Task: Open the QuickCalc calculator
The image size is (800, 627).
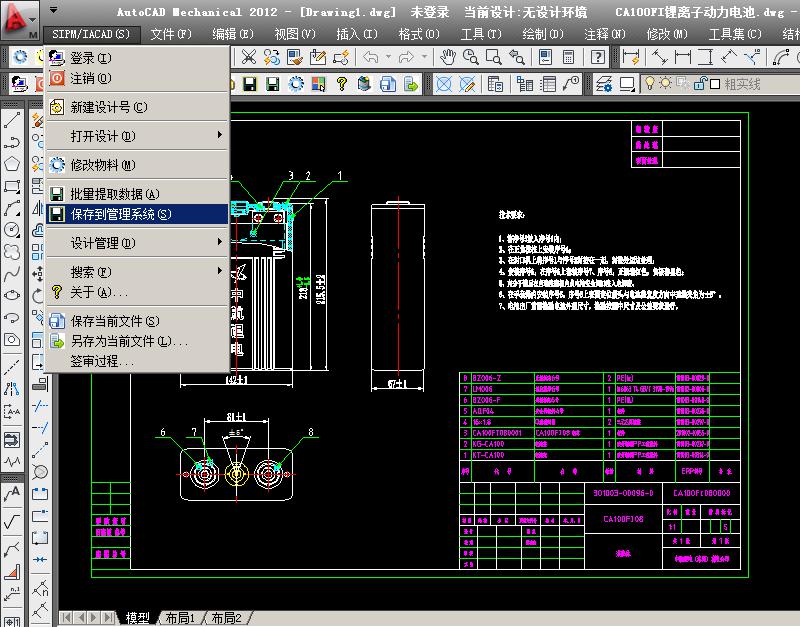Action: (568, 57)
